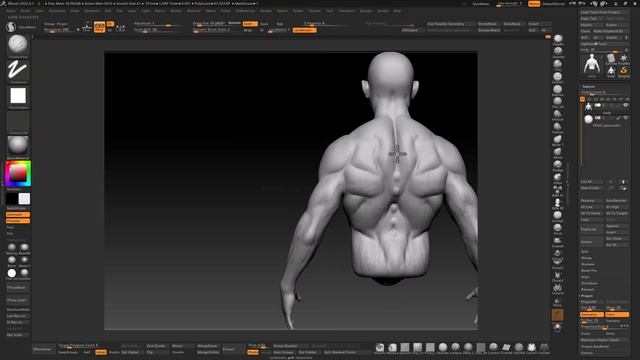Expand the Boolean section

(588, 264)
